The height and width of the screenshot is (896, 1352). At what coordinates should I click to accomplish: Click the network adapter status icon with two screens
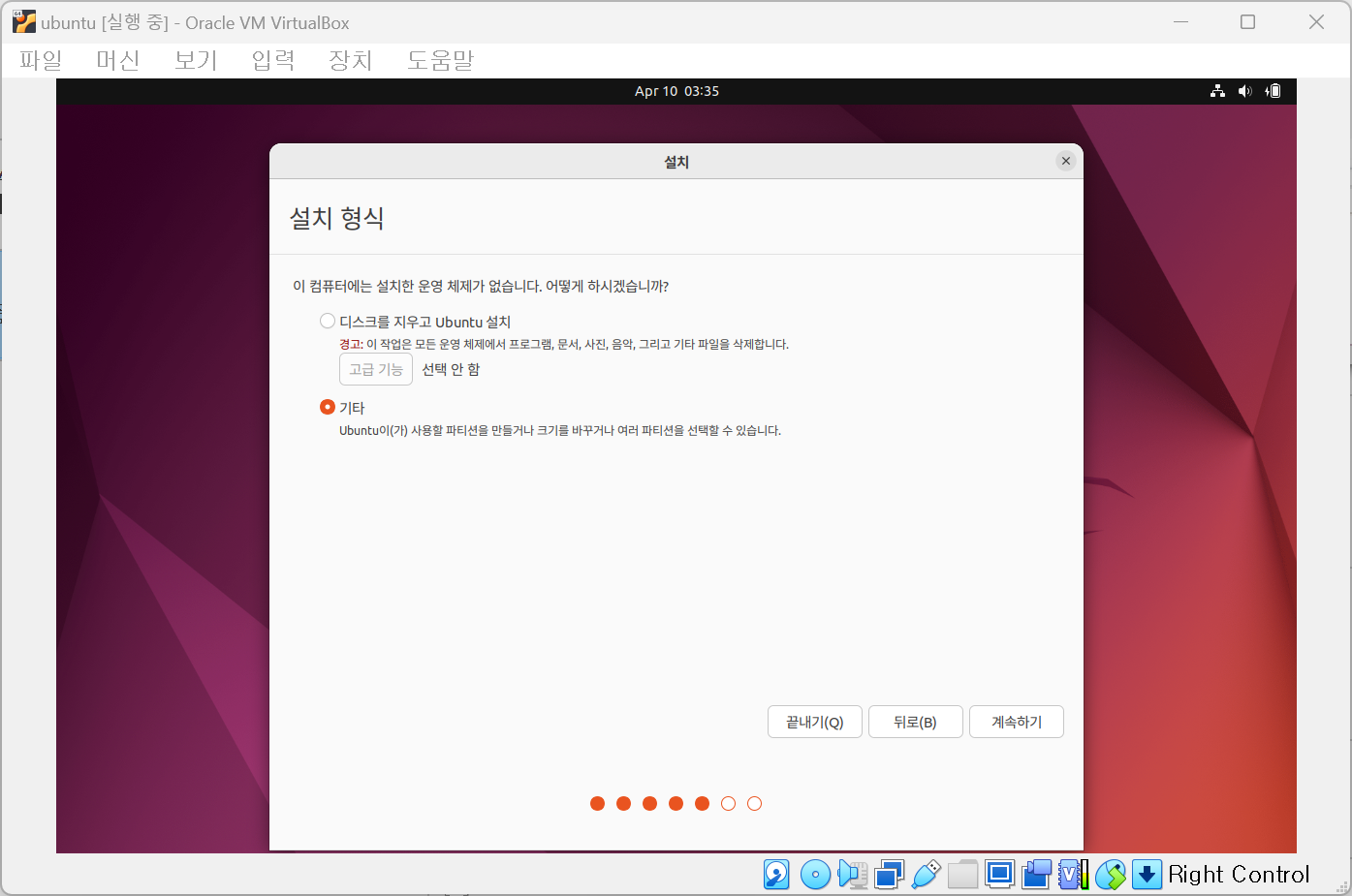[x=889, y=875]
